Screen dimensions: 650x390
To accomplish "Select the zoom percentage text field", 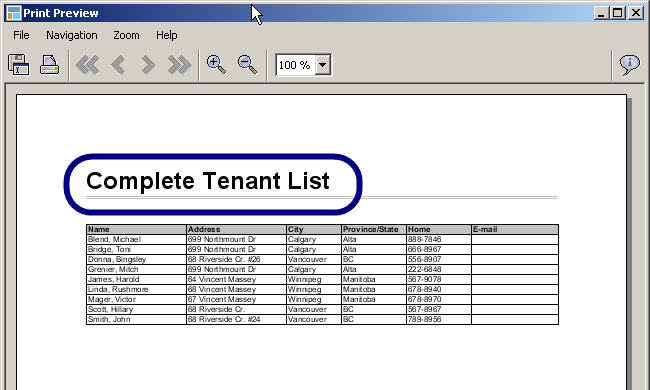I will 296,65.
